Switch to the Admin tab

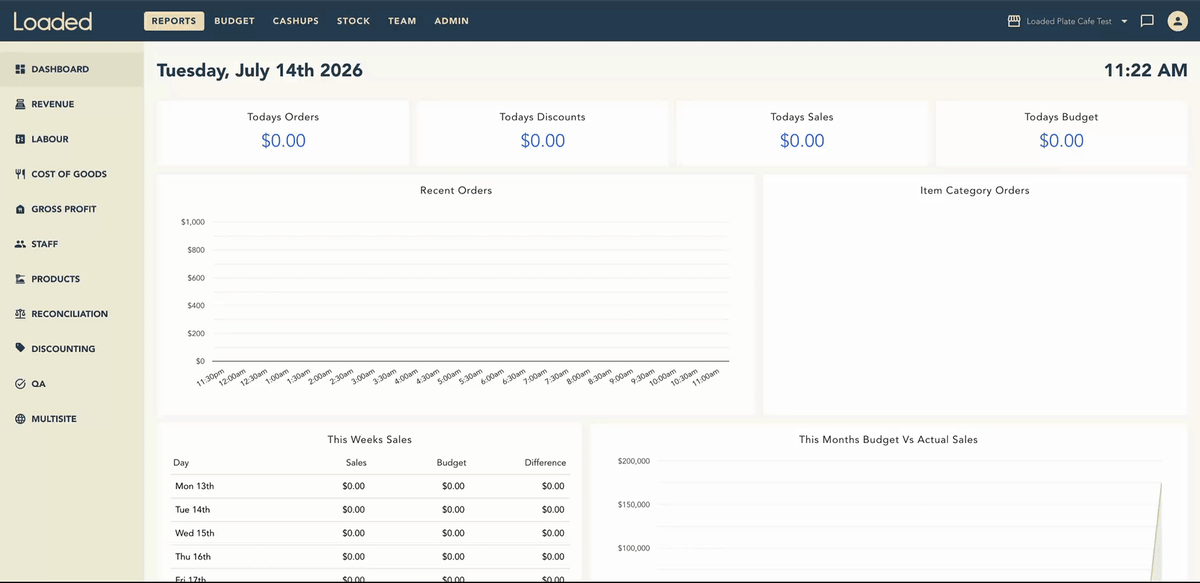[x=451, y=21]
